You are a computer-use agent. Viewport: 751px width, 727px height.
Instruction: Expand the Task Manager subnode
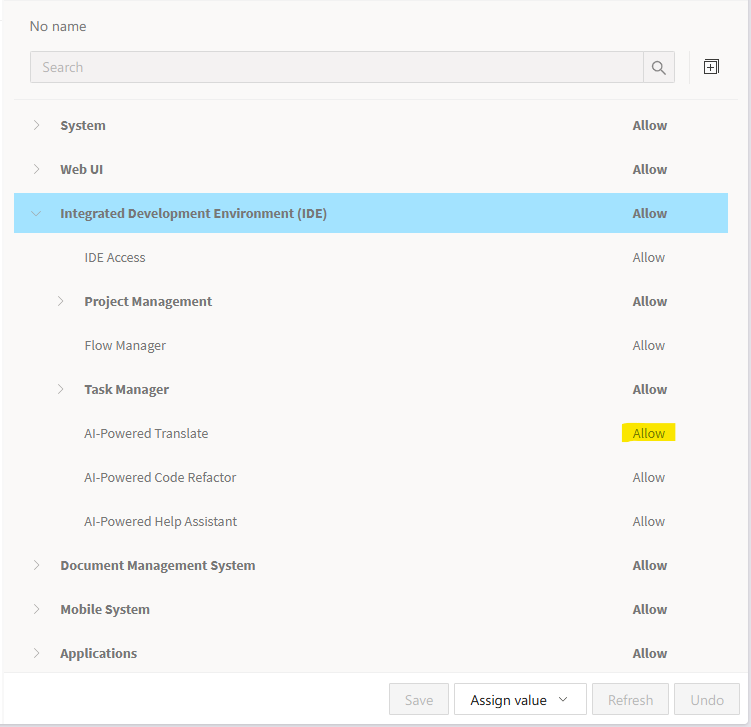(61, 389)
